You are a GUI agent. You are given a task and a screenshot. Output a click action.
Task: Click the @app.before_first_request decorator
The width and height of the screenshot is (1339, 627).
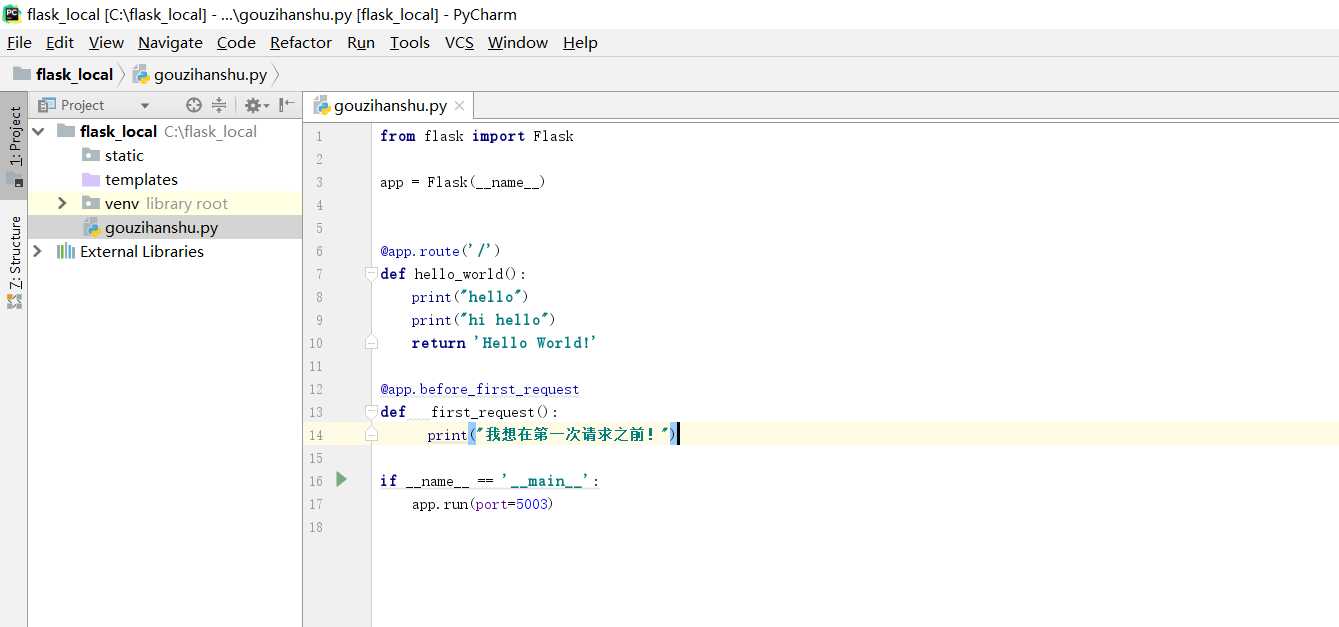coord(480,389)
